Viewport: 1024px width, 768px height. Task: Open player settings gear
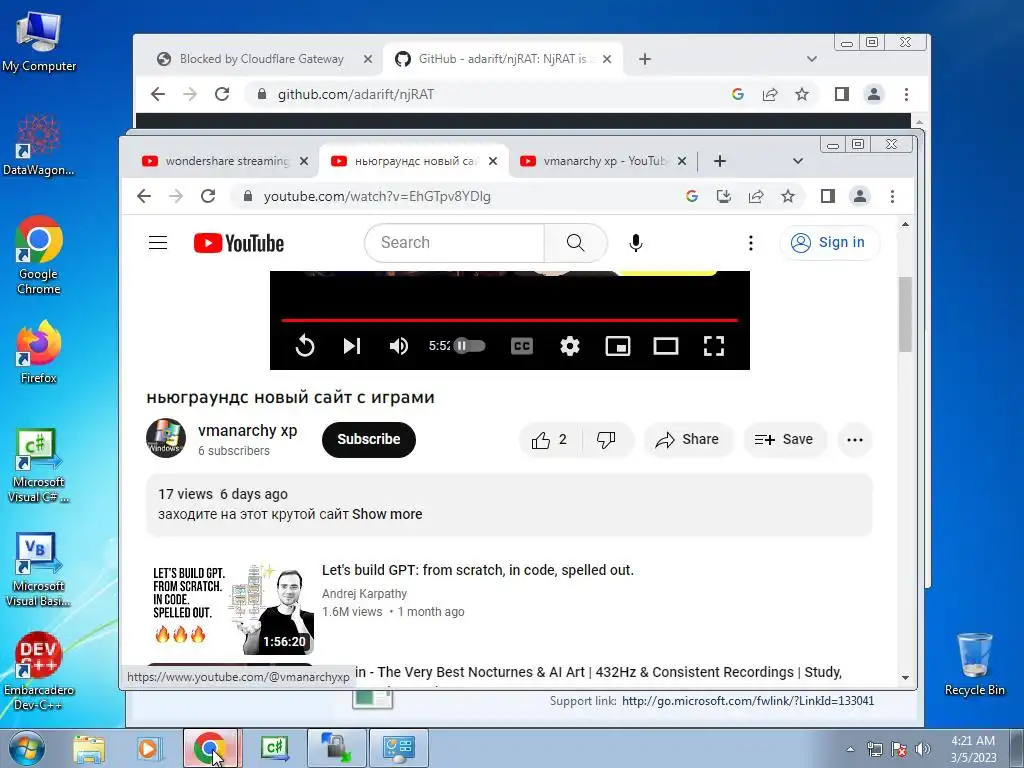[569, 345]
